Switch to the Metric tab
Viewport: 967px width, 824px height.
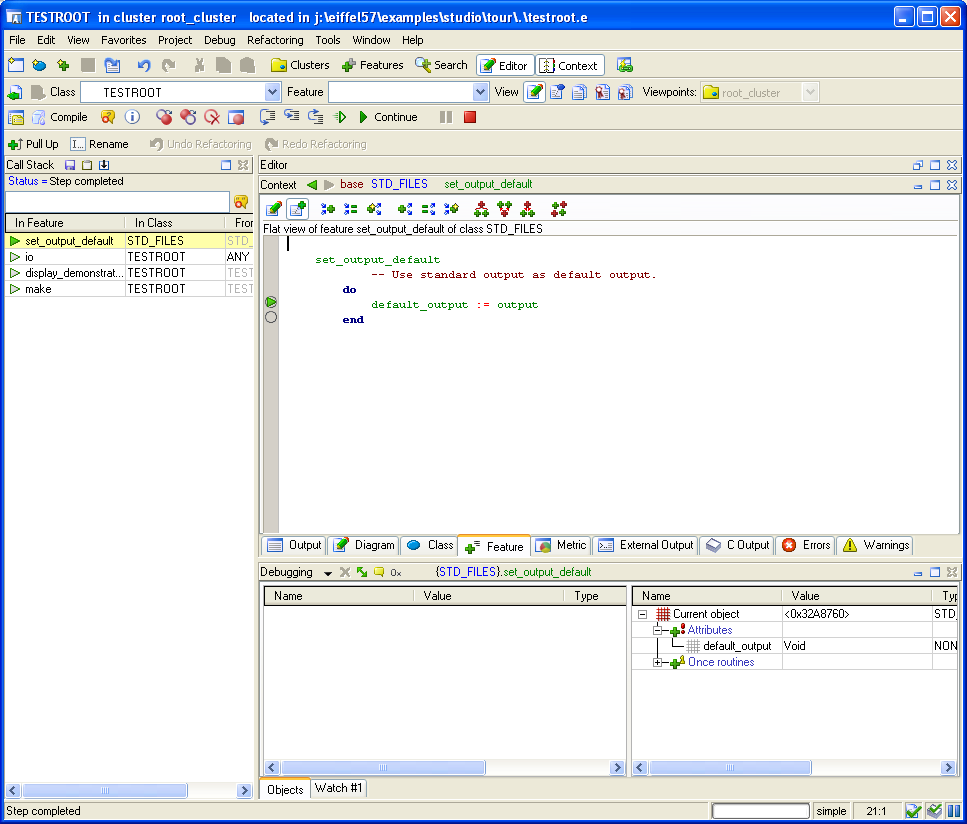click(x=561, y=546)
